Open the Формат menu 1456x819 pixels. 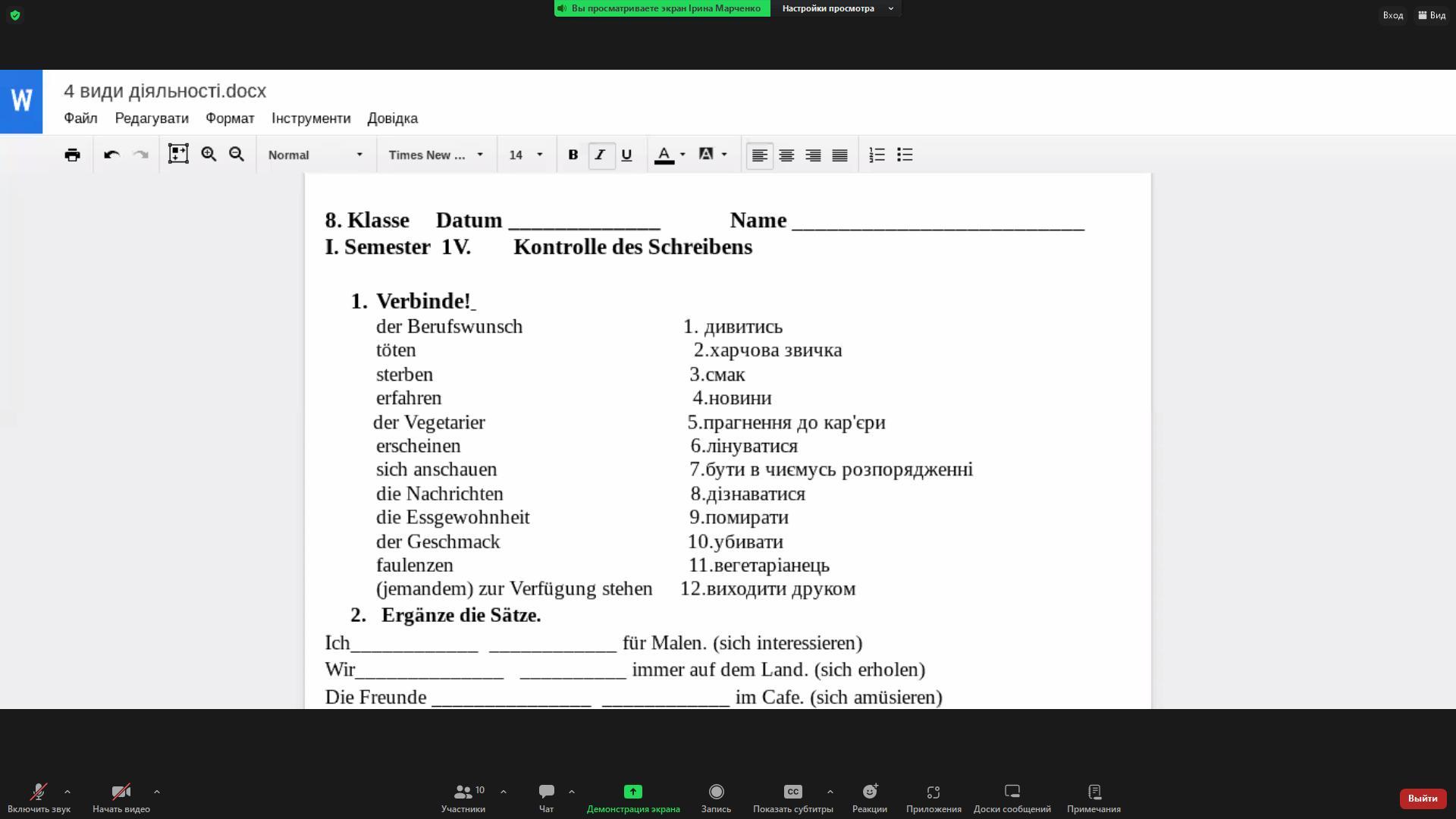pos(230,118)
